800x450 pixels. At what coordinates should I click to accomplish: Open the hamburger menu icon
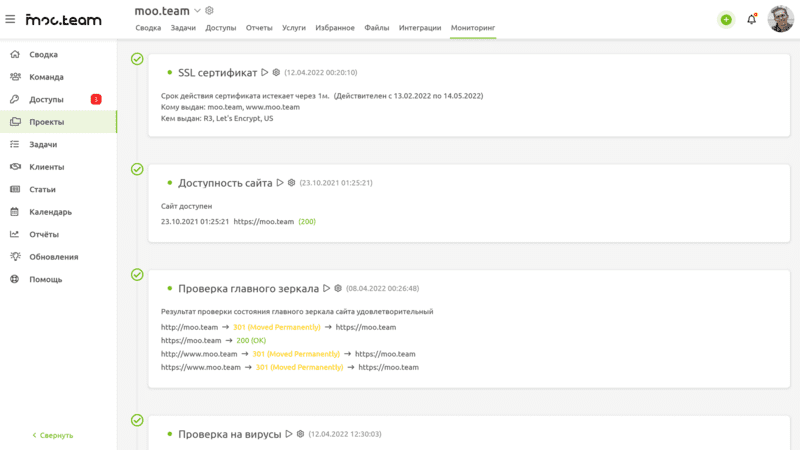[x=10, y=19]
